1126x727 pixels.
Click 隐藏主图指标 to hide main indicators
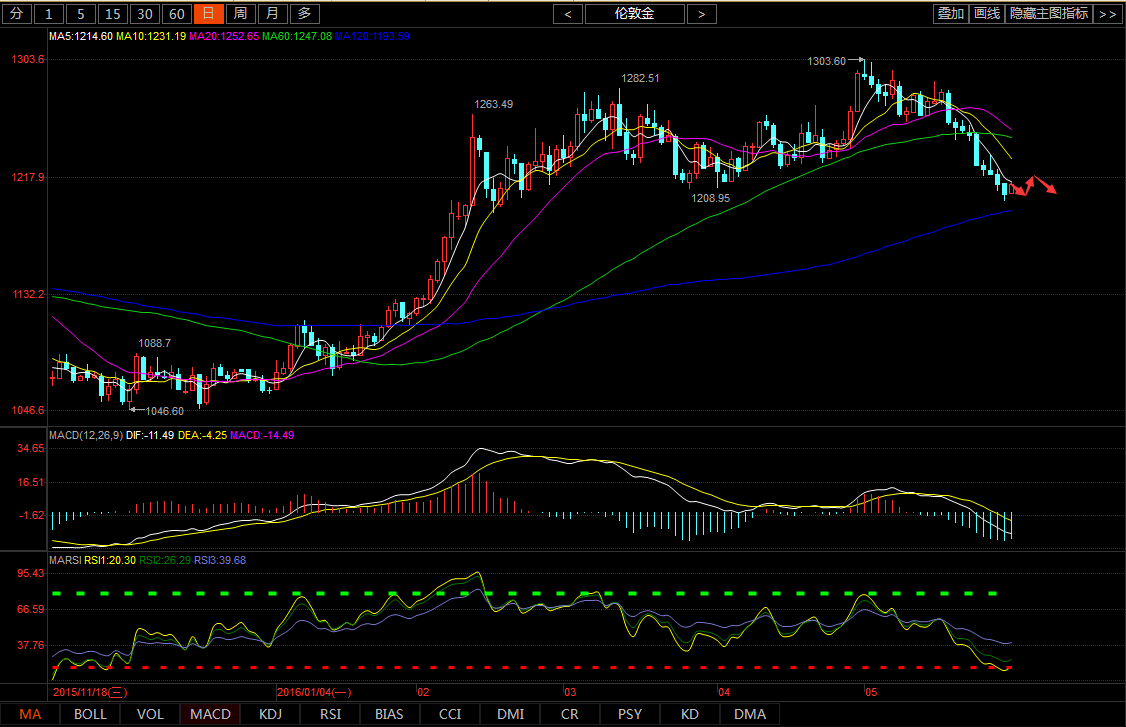pyautogui.click(x=1048, y=14)
